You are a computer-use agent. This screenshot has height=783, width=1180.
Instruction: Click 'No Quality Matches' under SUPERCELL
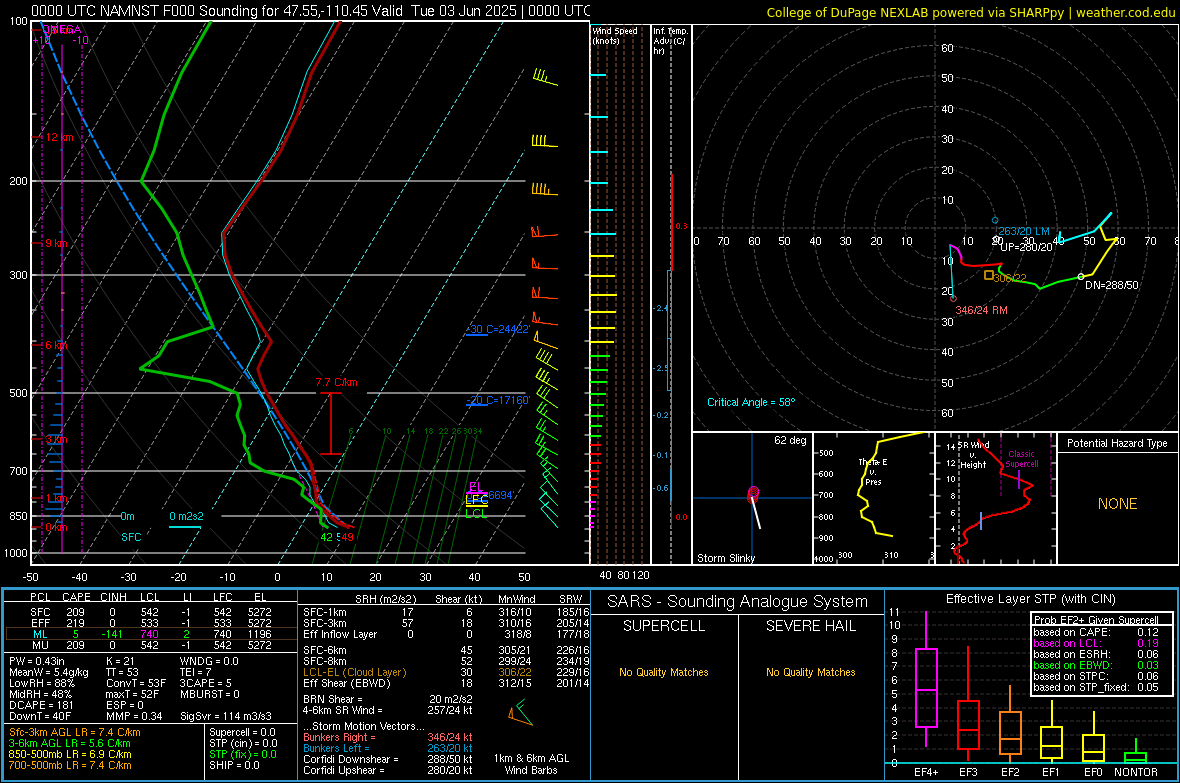[x=664, y=672]
